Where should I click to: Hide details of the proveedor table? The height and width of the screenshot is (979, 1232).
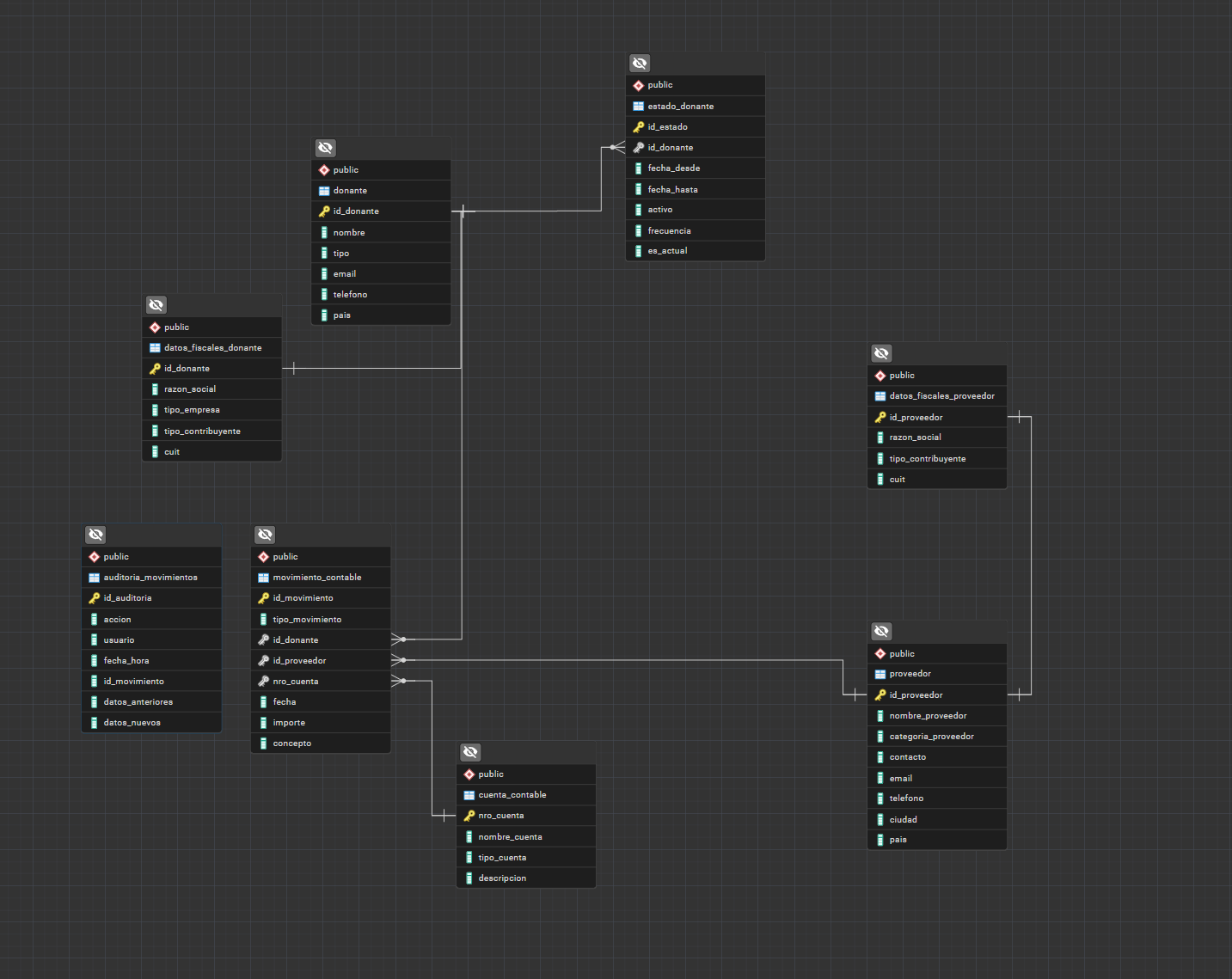[881, 632]
